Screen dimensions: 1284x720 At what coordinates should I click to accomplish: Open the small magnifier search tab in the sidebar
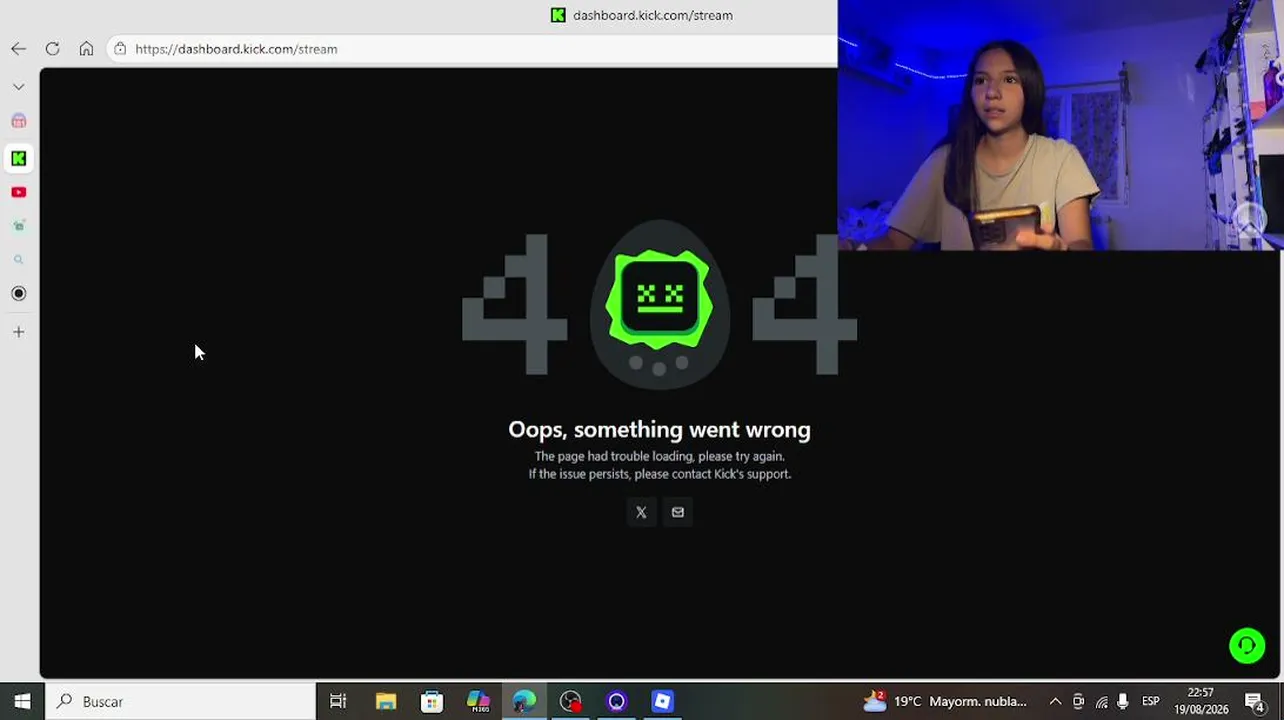coord(19,260)
